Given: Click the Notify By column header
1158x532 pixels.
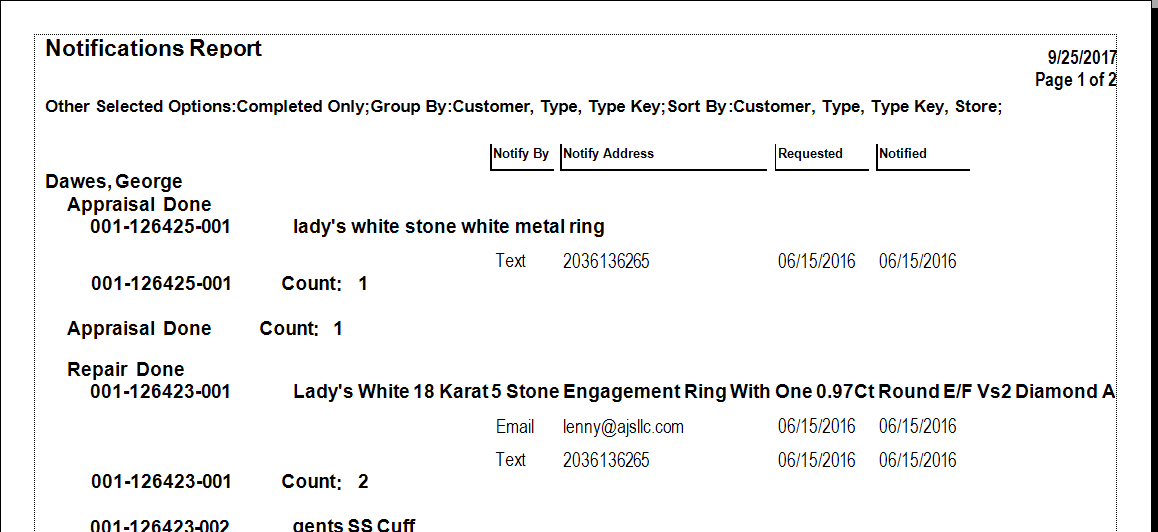Looking at the screenshot, I should tap(521, 154).
